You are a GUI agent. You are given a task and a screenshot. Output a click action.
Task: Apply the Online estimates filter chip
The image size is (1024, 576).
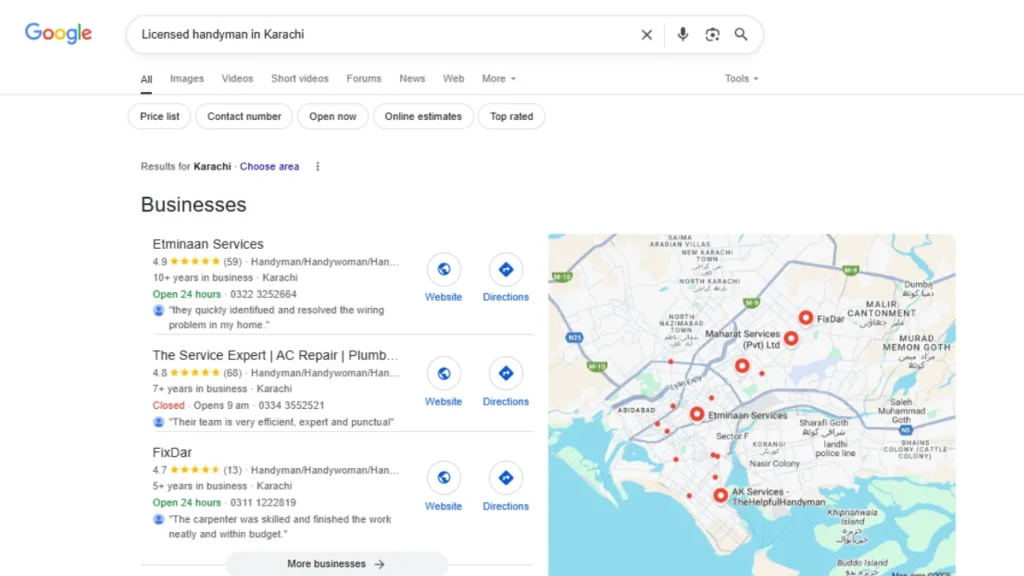click(x=423, y=116)
